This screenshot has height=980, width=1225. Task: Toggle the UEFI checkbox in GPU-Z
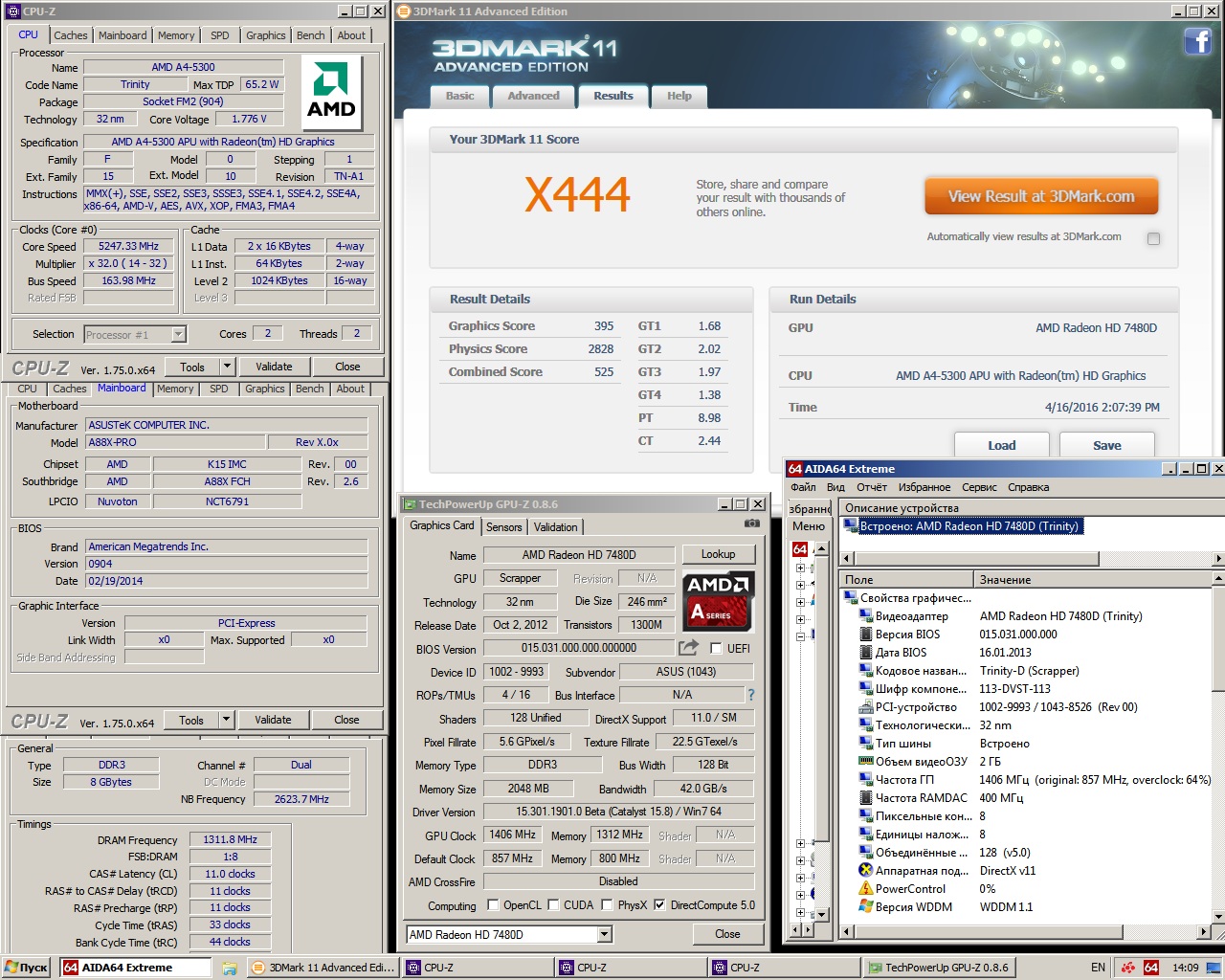715,648
